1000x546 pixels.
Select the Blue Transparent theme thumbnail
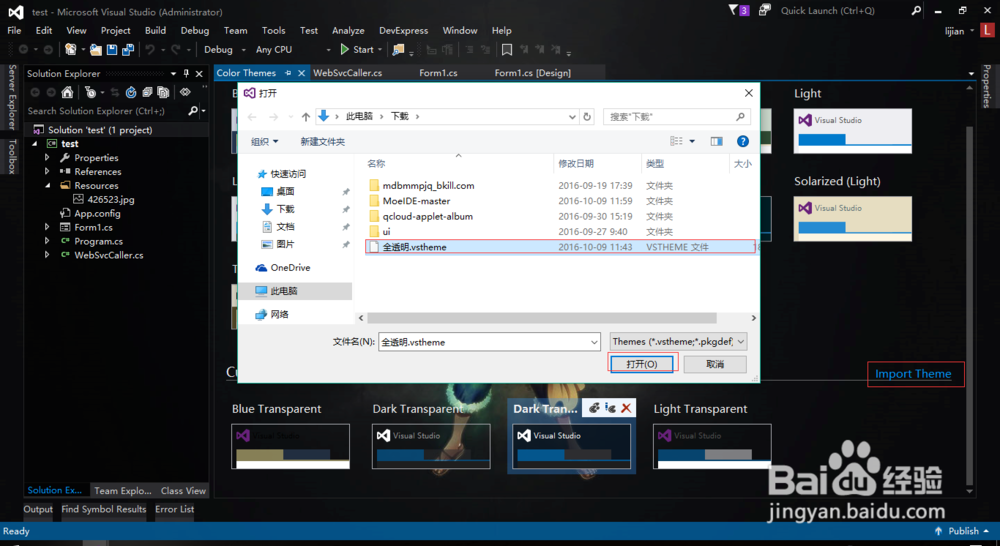click(290, 446)
